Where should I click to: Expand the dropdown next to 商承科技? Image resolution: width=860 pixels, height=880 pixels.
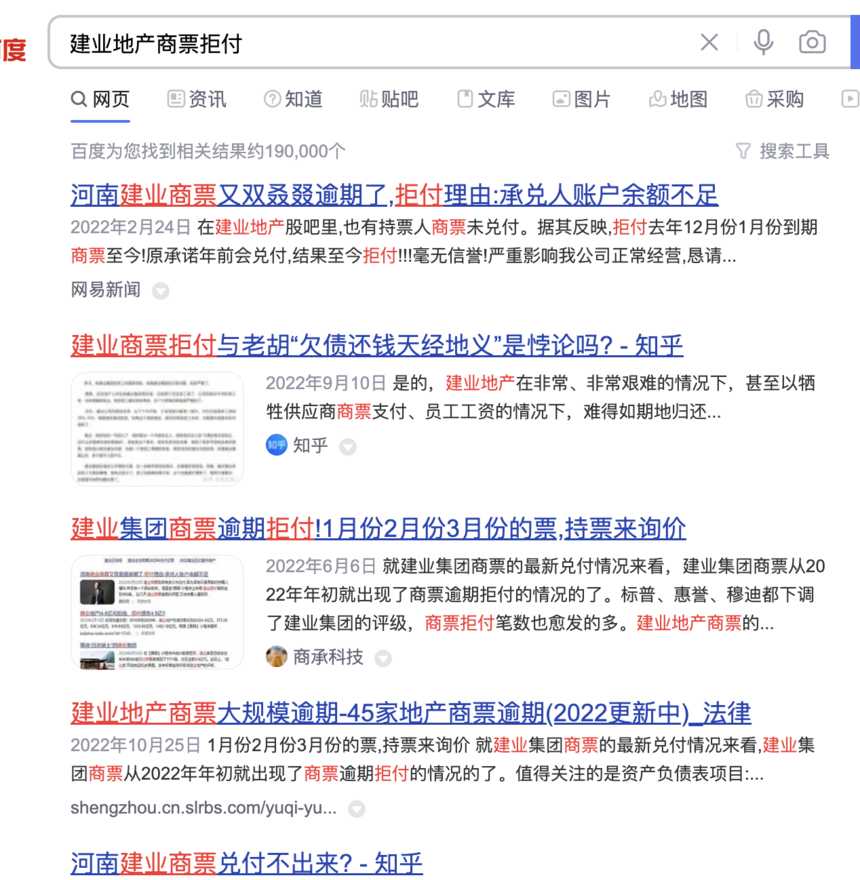pos(383,658)
